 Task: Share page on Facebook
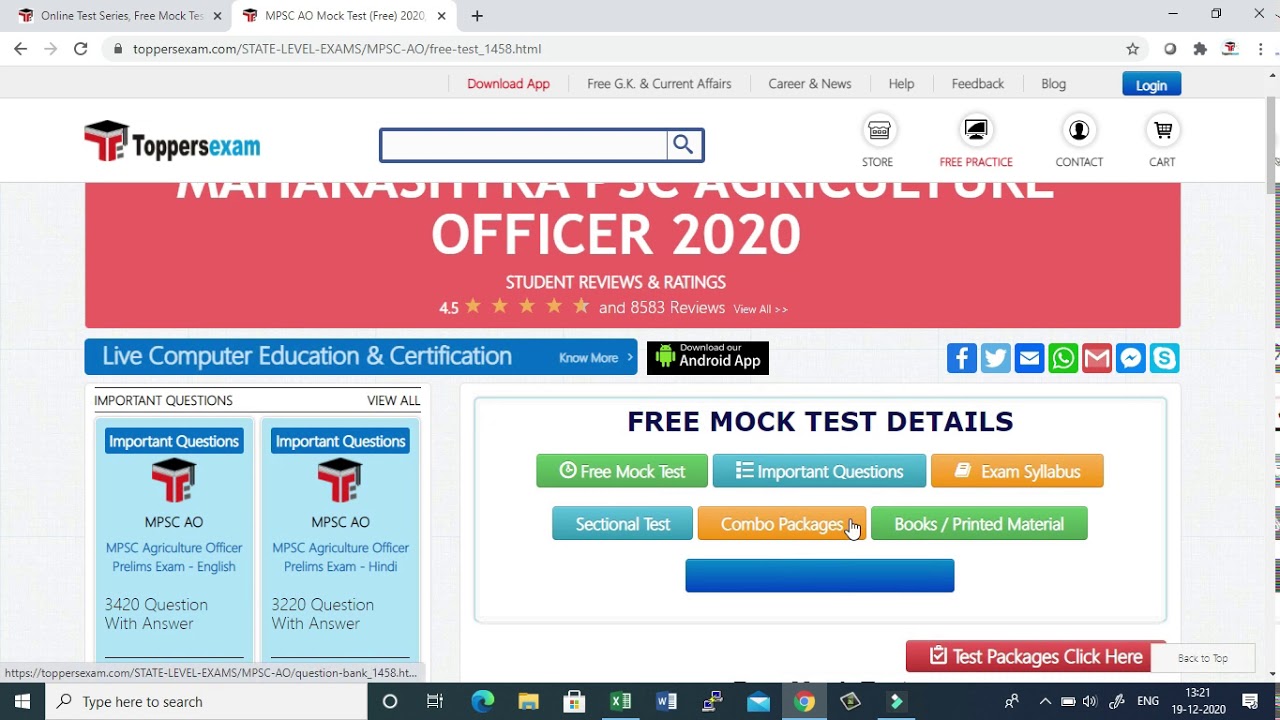coord(962,358)
